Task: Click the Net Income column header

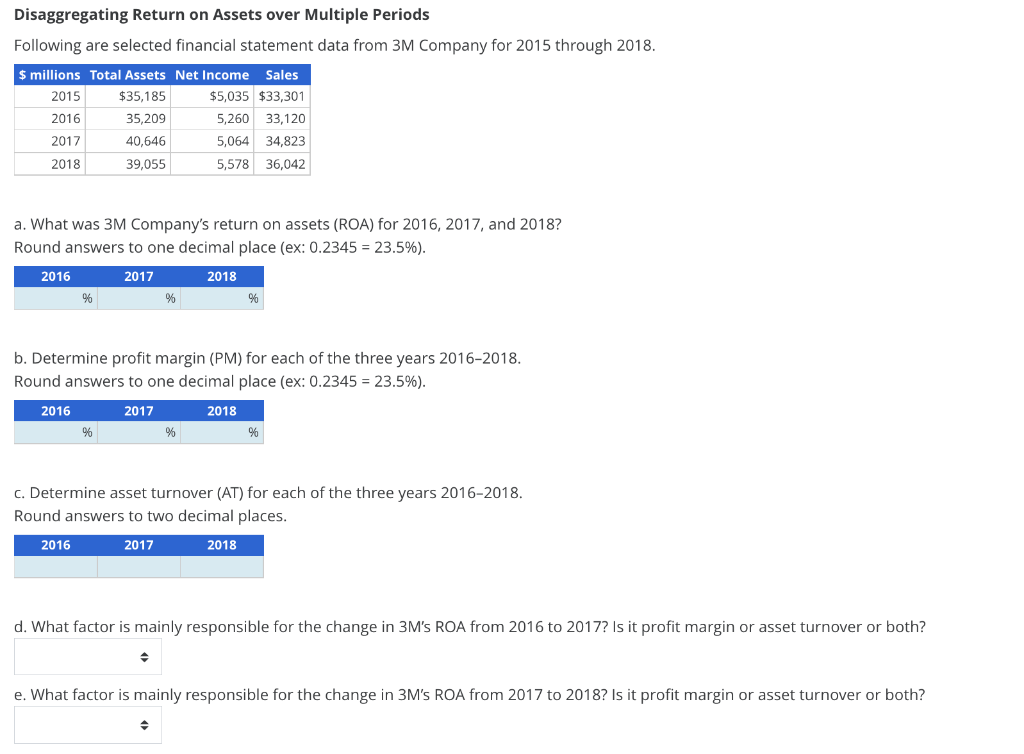Action: tap(212, 74)
